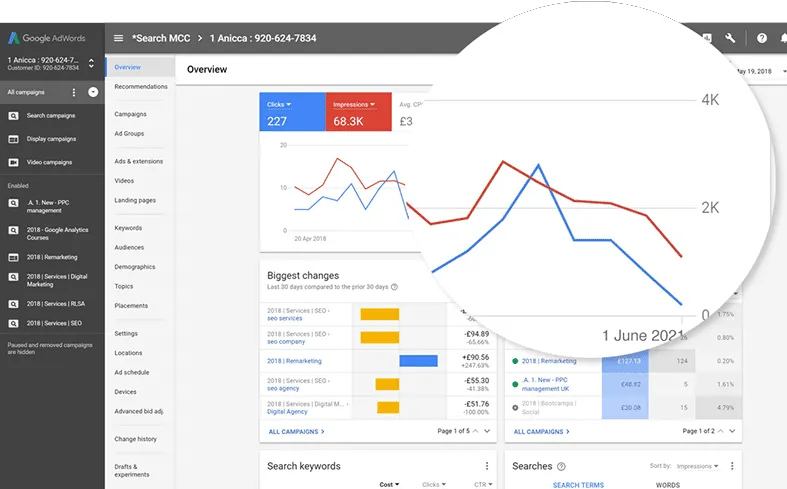This screenshot has height=489, width=787.
Task: Click the Search campaigns magnifier icon
Action: click(x=14, y=116)
